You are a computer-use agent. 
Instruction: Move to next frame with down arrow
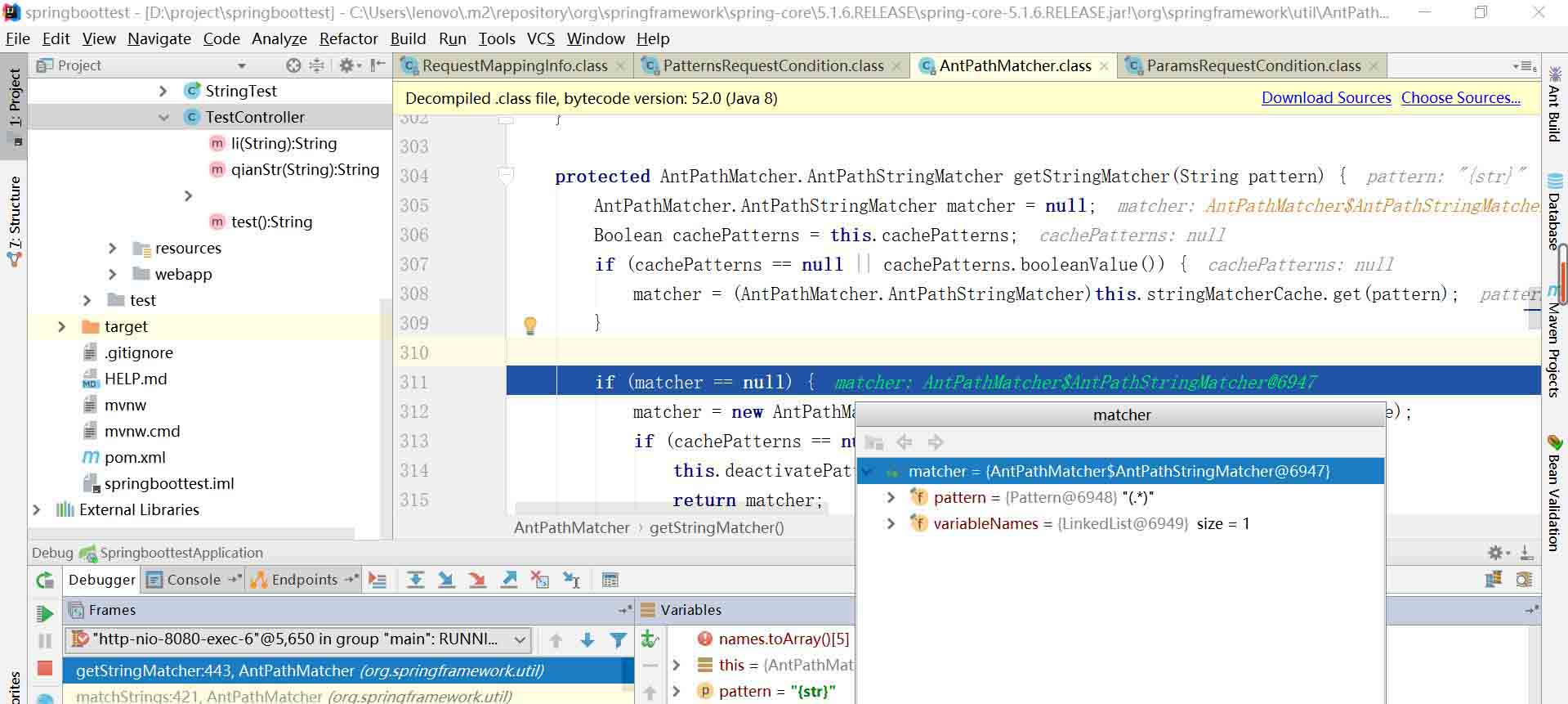click(587, 640)
